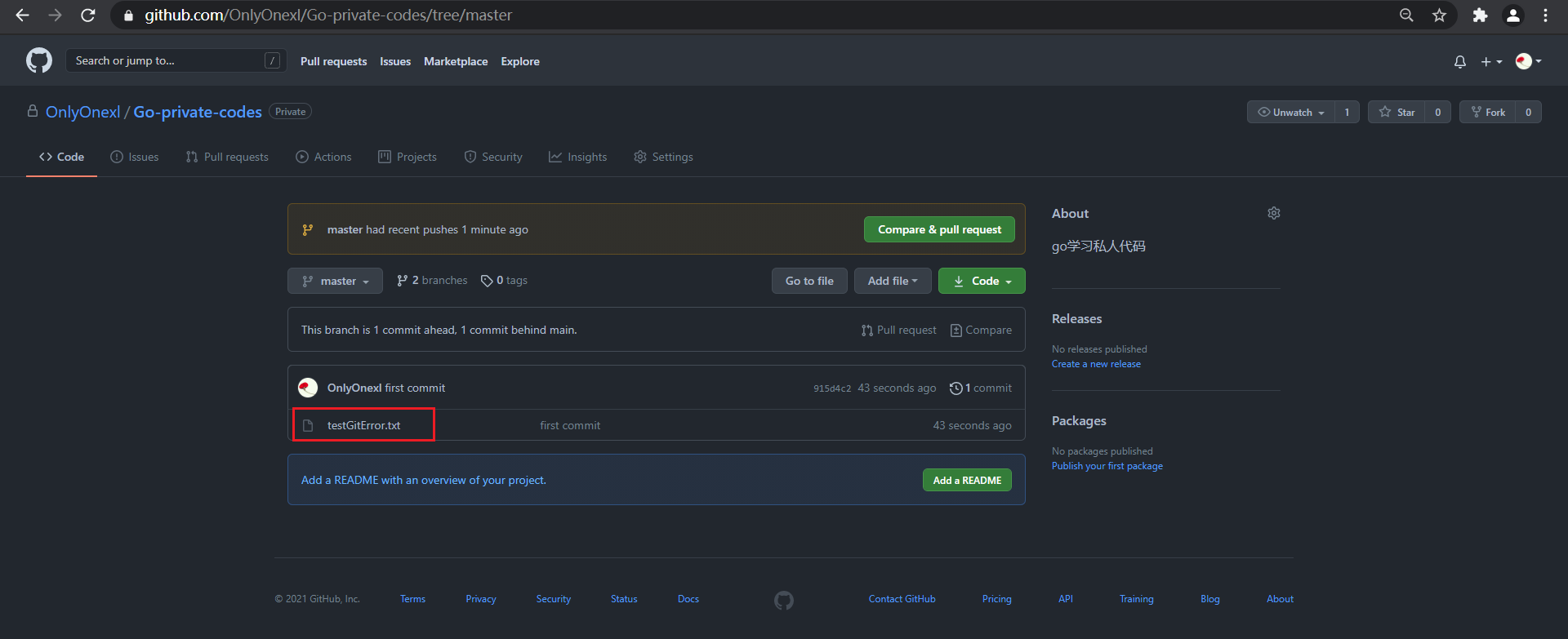Click Create a new release link
Viewport: 1568px width, 639px height.
pos(1096,364)
